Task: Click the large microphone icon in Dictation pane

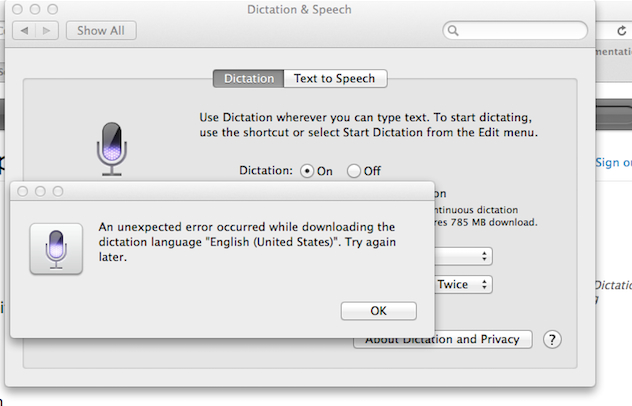Action: [x=112, y=149]
